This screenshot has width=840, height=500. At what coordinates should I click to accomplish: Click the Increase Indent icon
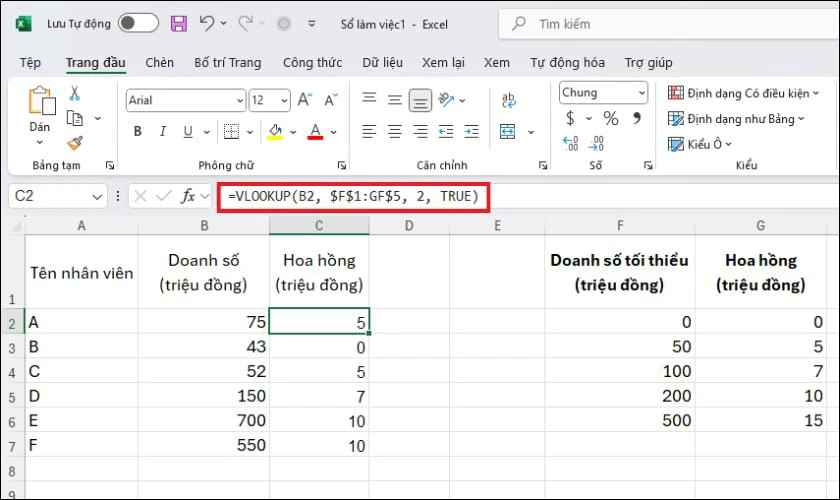(471, 131)
